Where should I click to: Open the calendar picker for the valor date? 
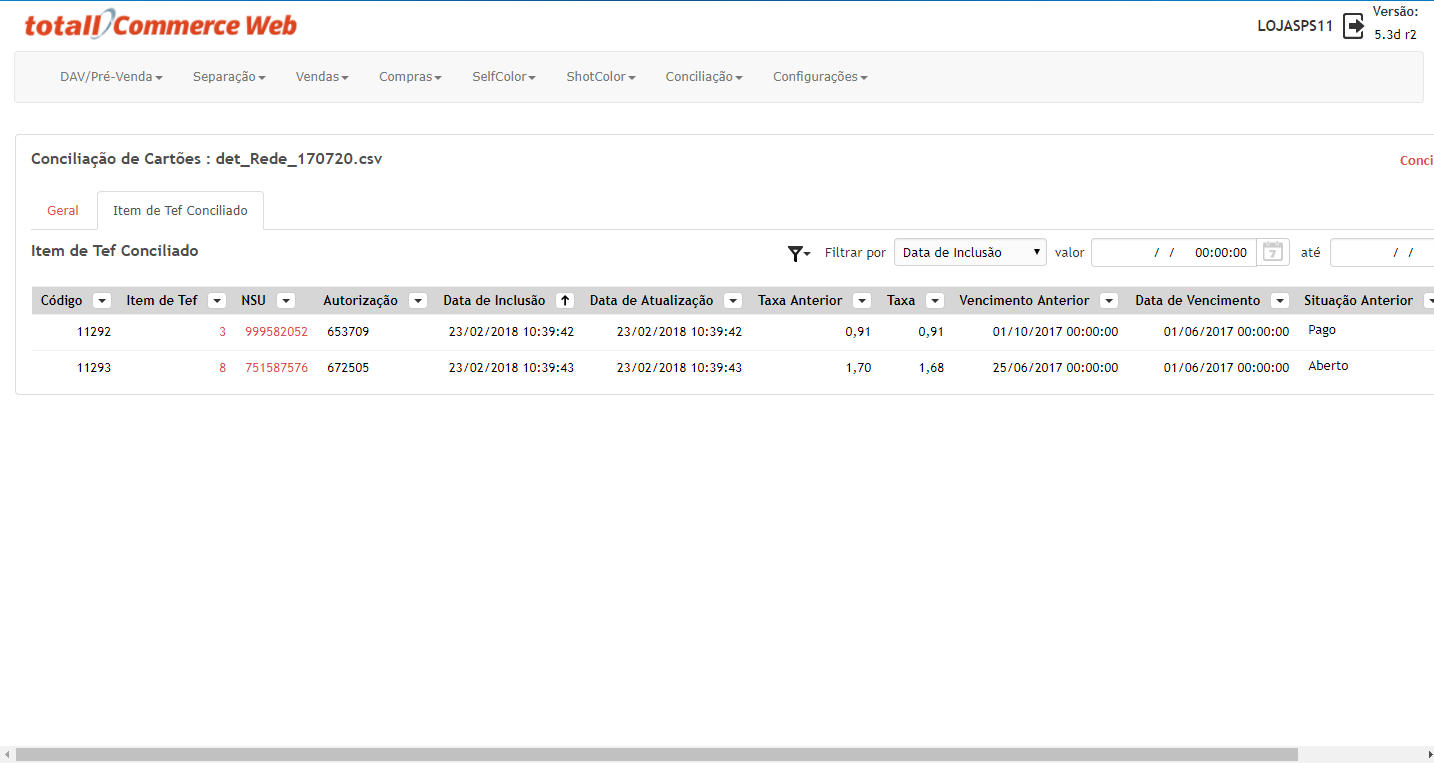point(1272,252)
